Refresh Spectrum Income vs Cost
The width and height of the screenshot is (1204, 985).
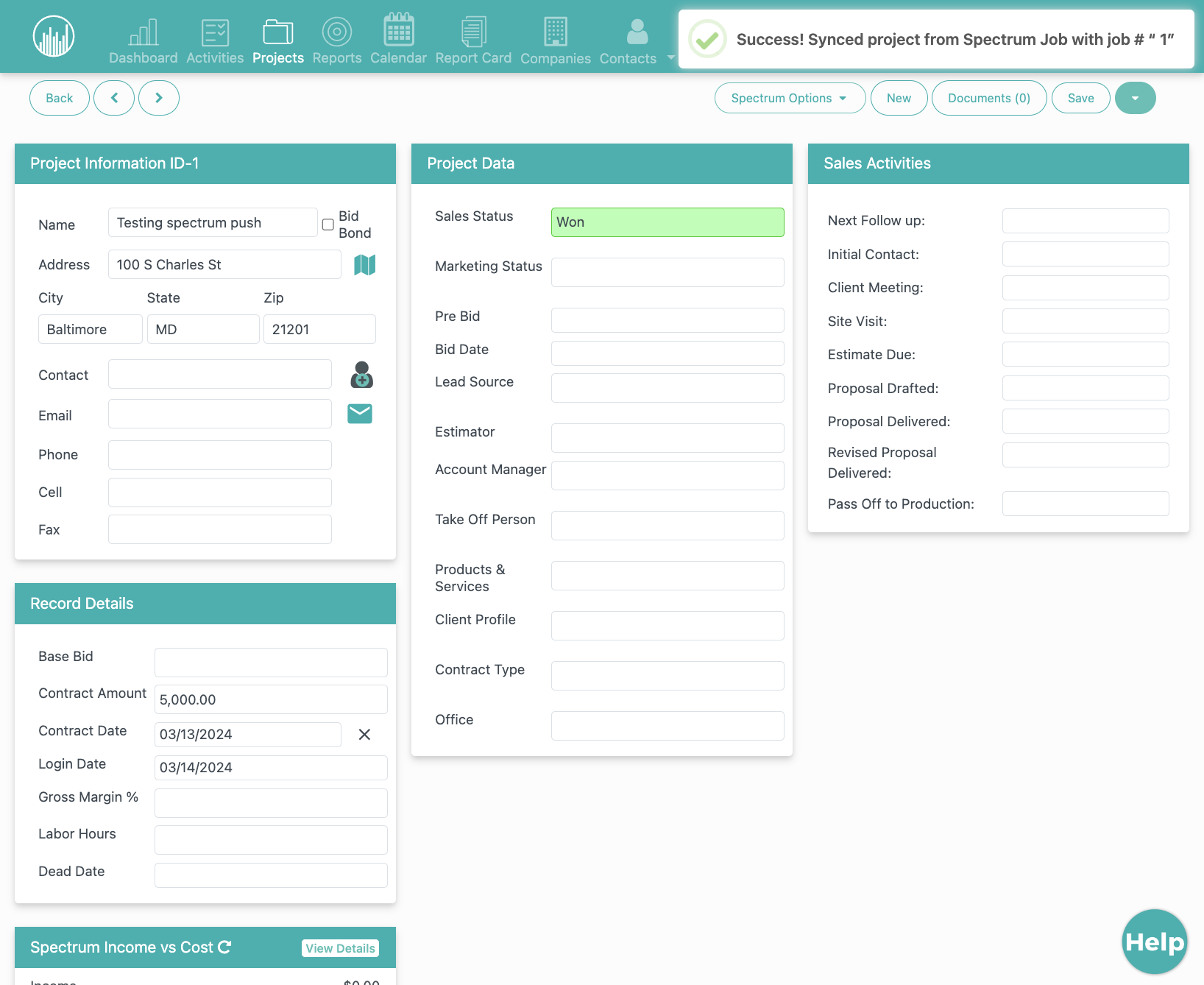tap(224, 947)
